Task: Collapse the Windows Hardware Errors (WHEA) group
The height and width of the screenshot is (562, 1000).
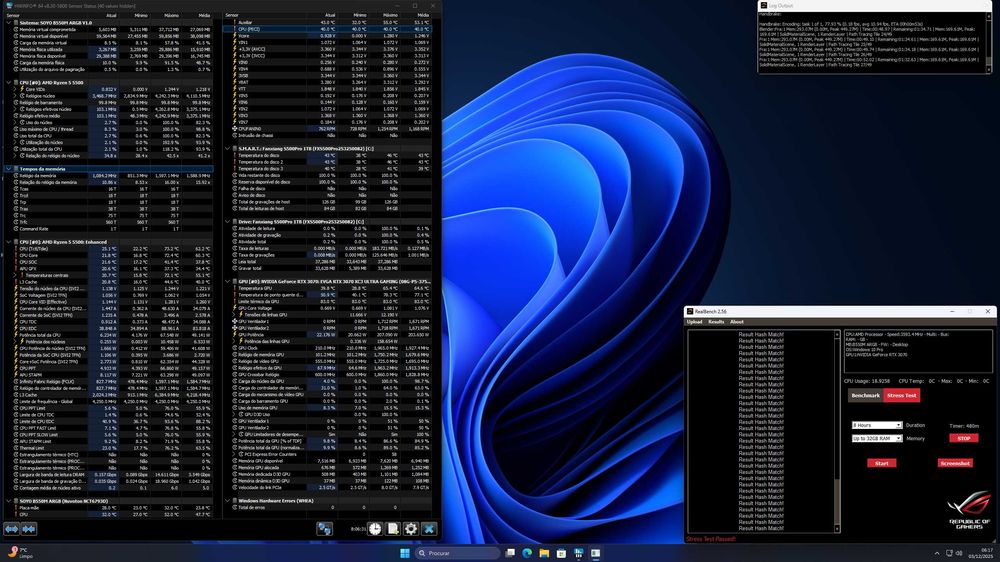Action: [x=228, y=501]
